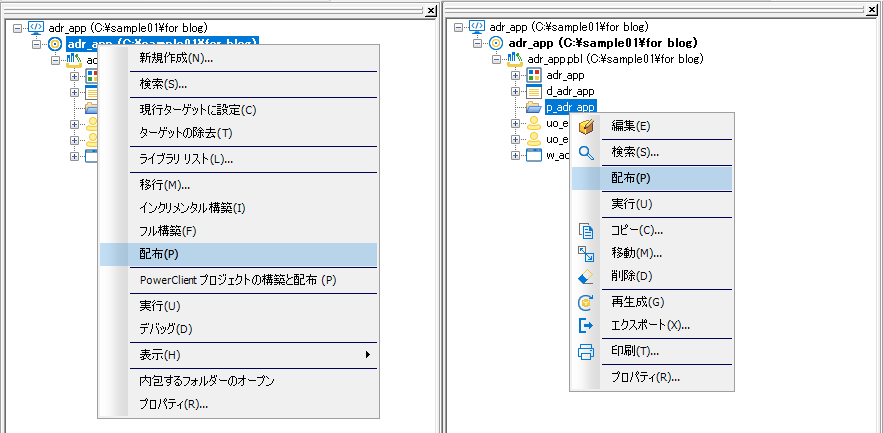Click the magnifier icon beside 検索 in right menu
This screenshot has height=433, width=883.
click(x=587, y=153)
